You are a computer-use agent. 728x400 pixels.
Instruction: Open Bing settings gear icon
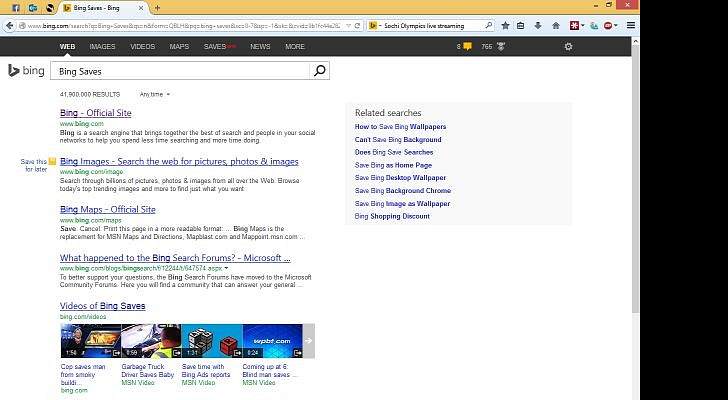[569, 46]
